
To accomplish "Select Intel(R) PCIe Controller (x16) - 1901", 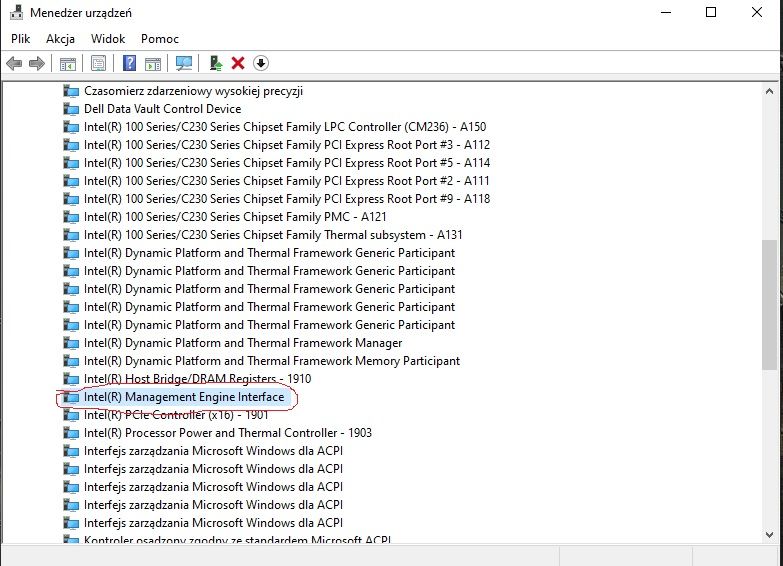I will tap(176, 415).
